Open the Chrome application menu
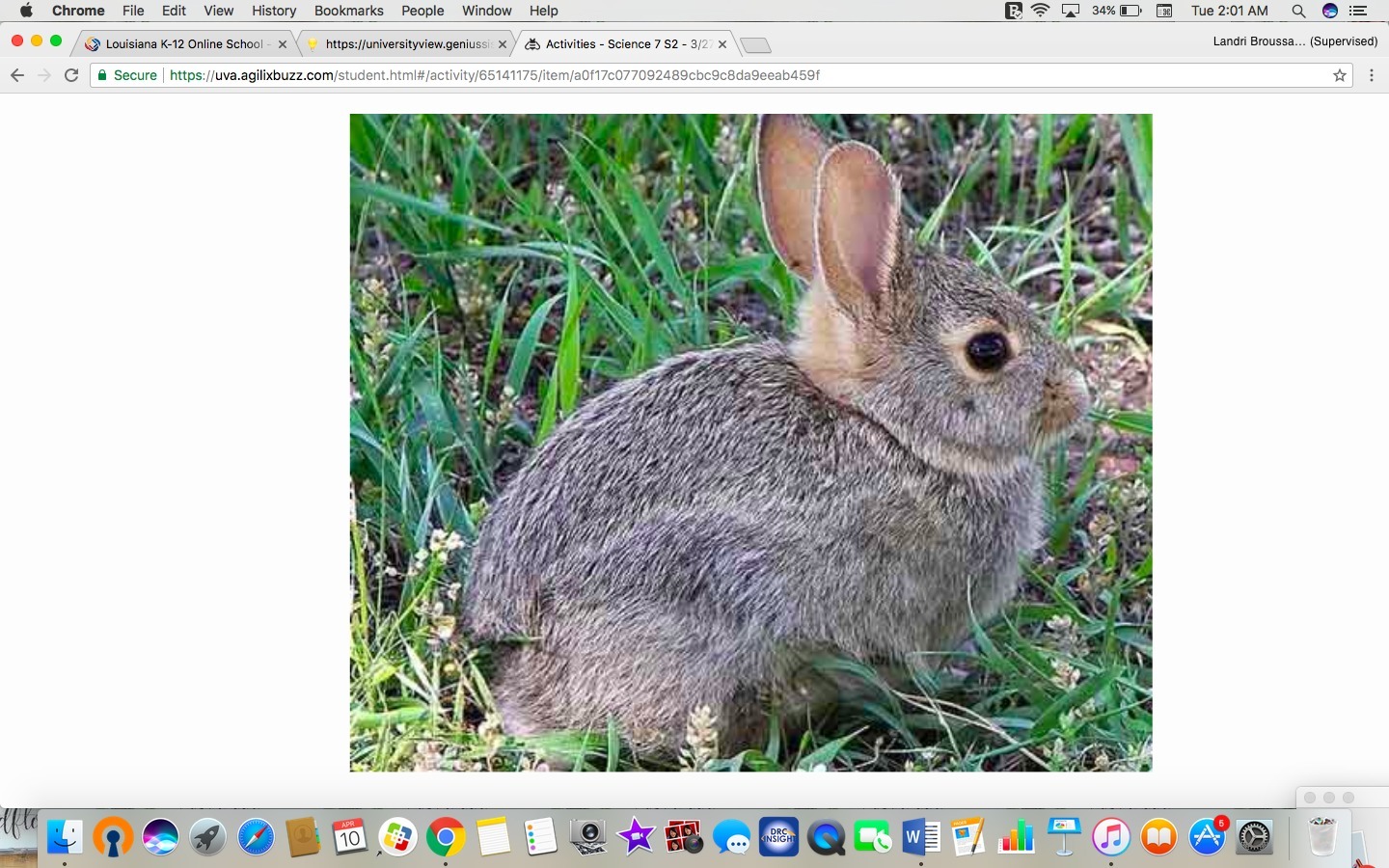This screenshot has height=868, width=1389. 78,11
